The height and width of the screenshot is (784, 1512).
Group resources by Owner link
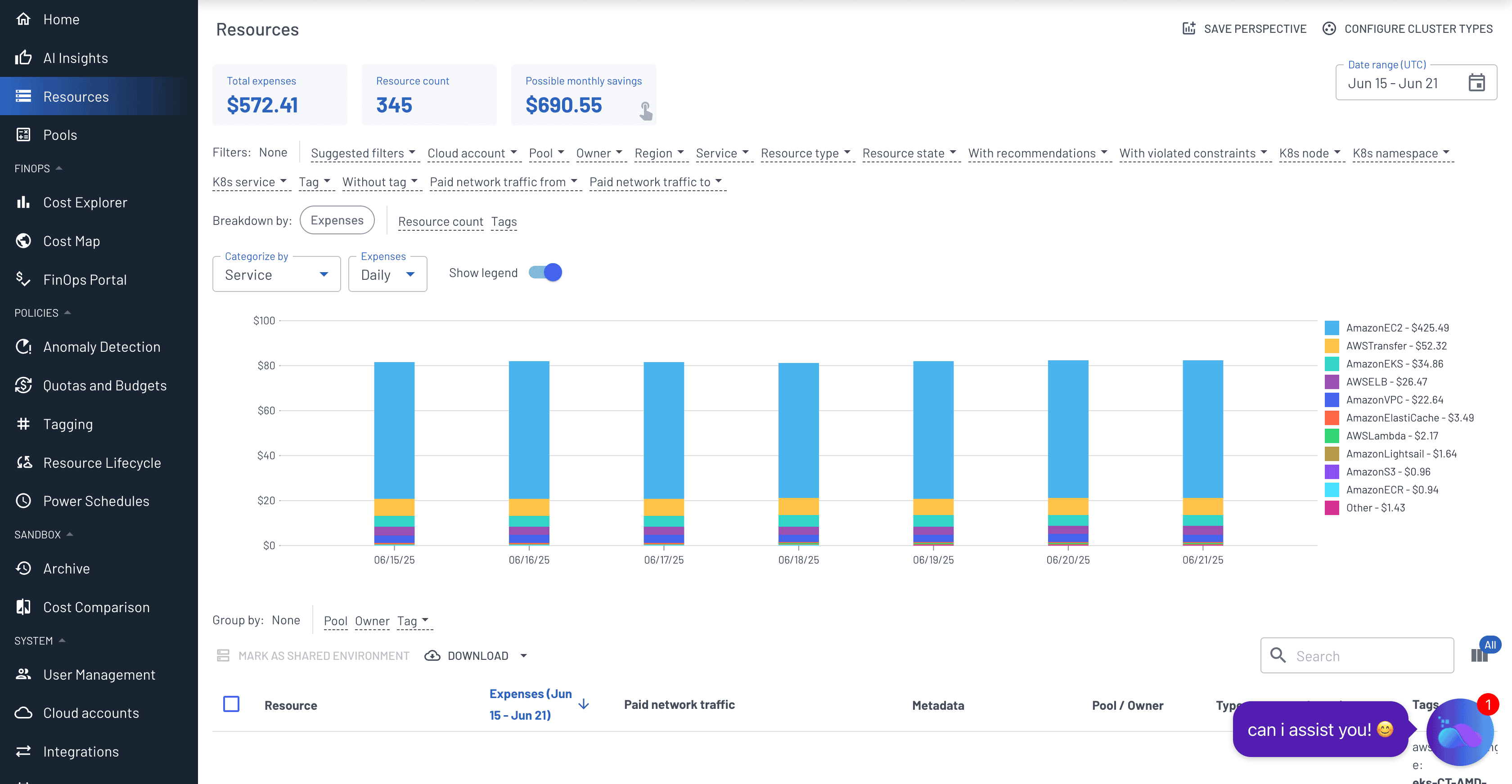point(372,621)
